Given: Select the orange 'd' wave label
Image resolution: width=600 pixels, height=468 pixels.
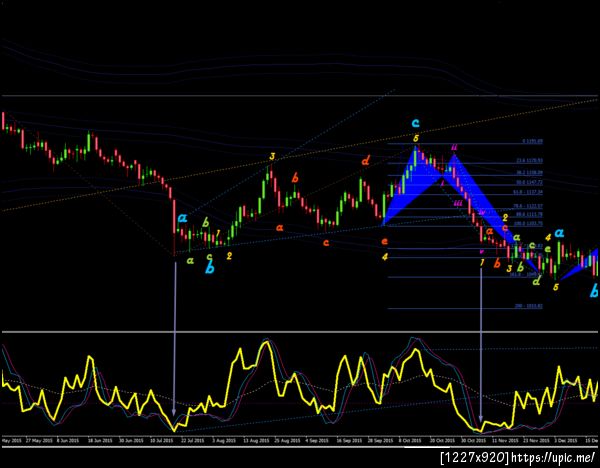Looking at the screenshot, I should [x=365, y=161].
